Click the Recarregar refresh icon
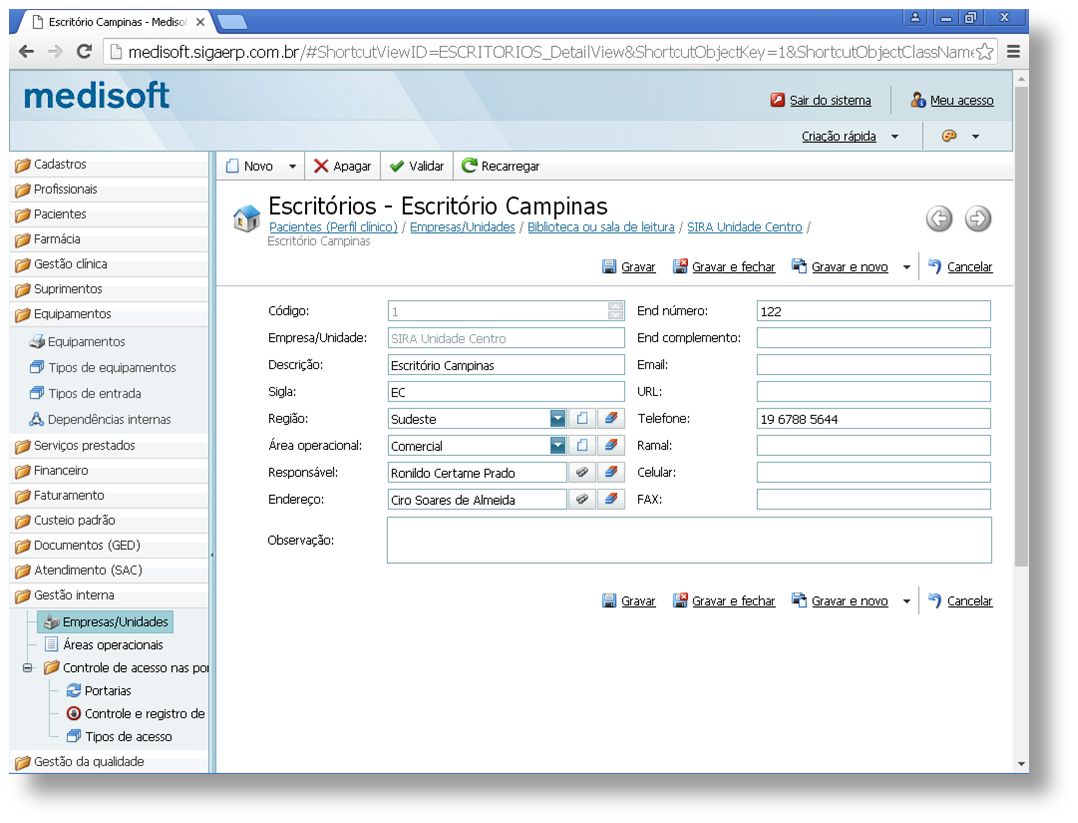This screenshot has height=823, width=1078. point(469,166)
